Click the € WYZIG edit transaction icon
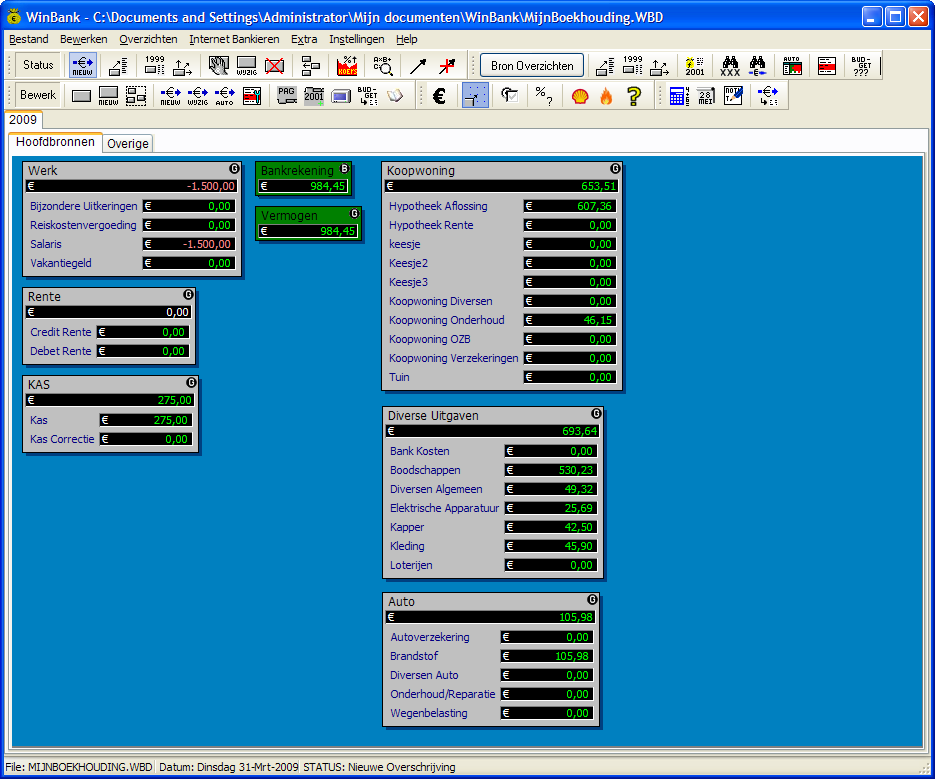The width and height of the screenshot is (935, 779). (197, 95)
